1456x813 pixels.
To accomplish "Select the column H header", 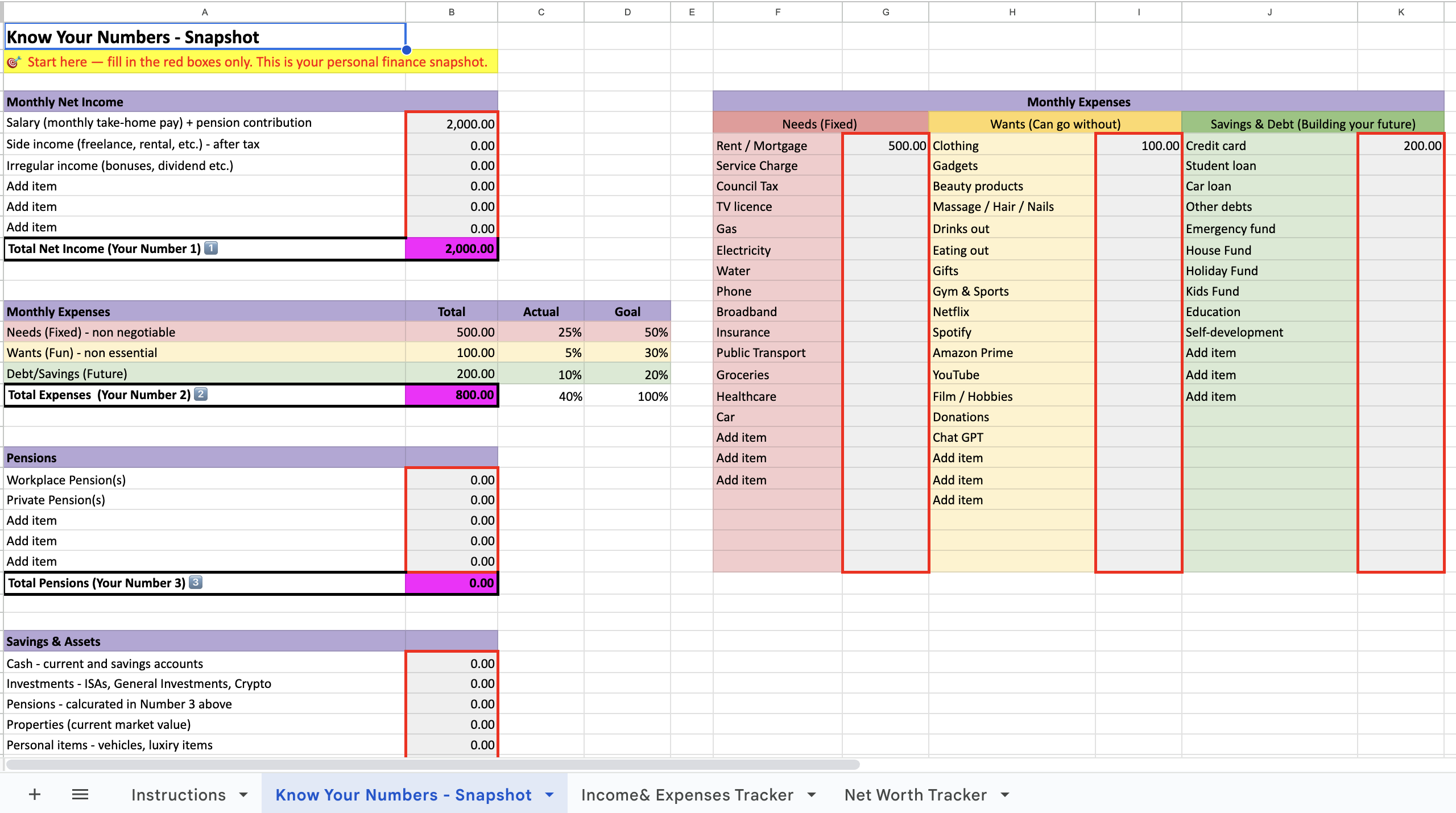I will click(1012, 12).
